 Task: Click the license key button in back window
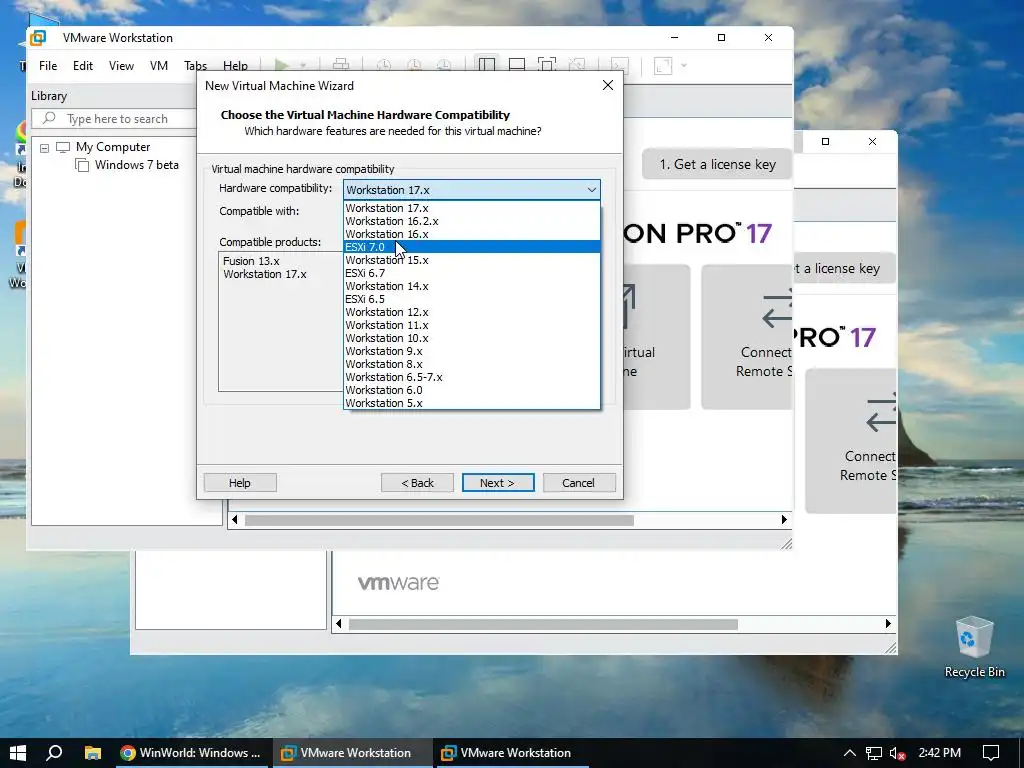(844, 268)
